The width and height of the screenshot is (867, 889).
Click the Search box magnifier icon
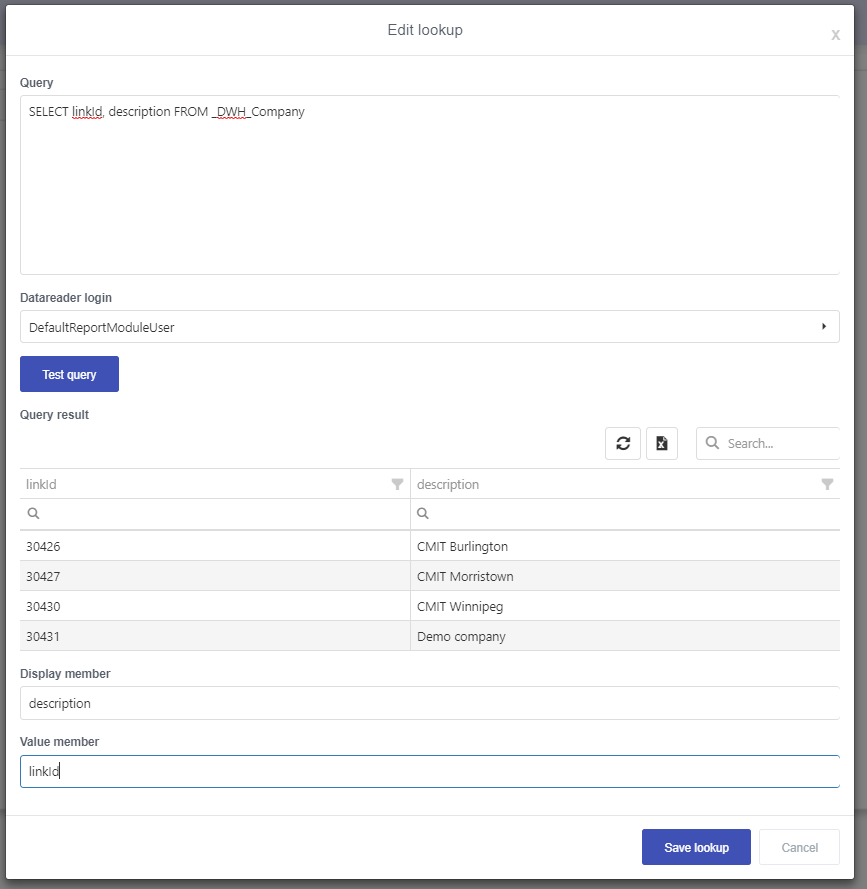pos(712,443)
